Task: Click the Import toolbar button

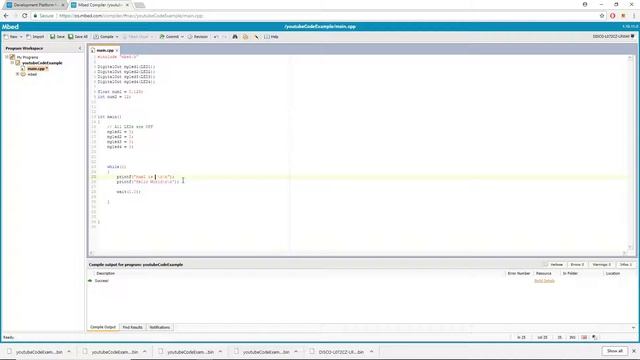Action: tap(35, 37)
